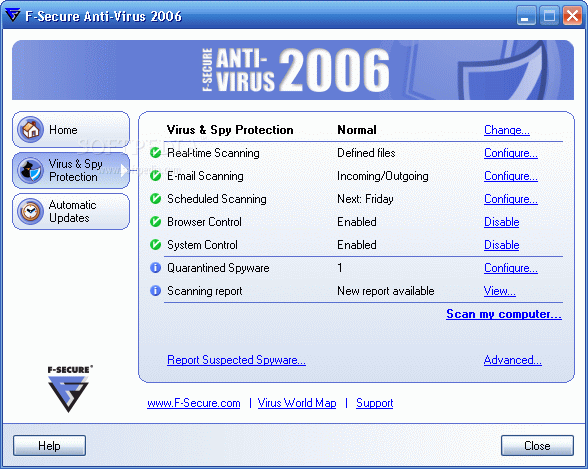
Task: Configure Scheduled Scanning
Action: click(x=511, y=199)
